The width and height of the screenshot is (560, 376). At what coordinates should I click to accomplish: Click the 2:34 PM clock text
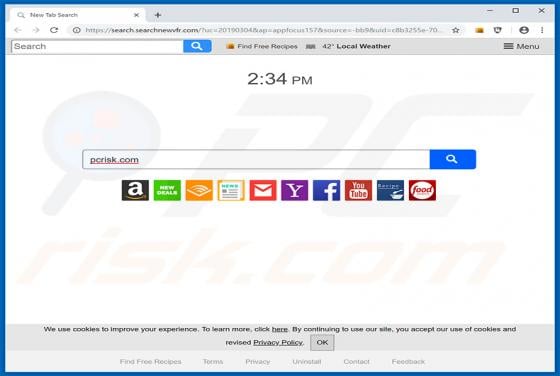pos(280,79)
